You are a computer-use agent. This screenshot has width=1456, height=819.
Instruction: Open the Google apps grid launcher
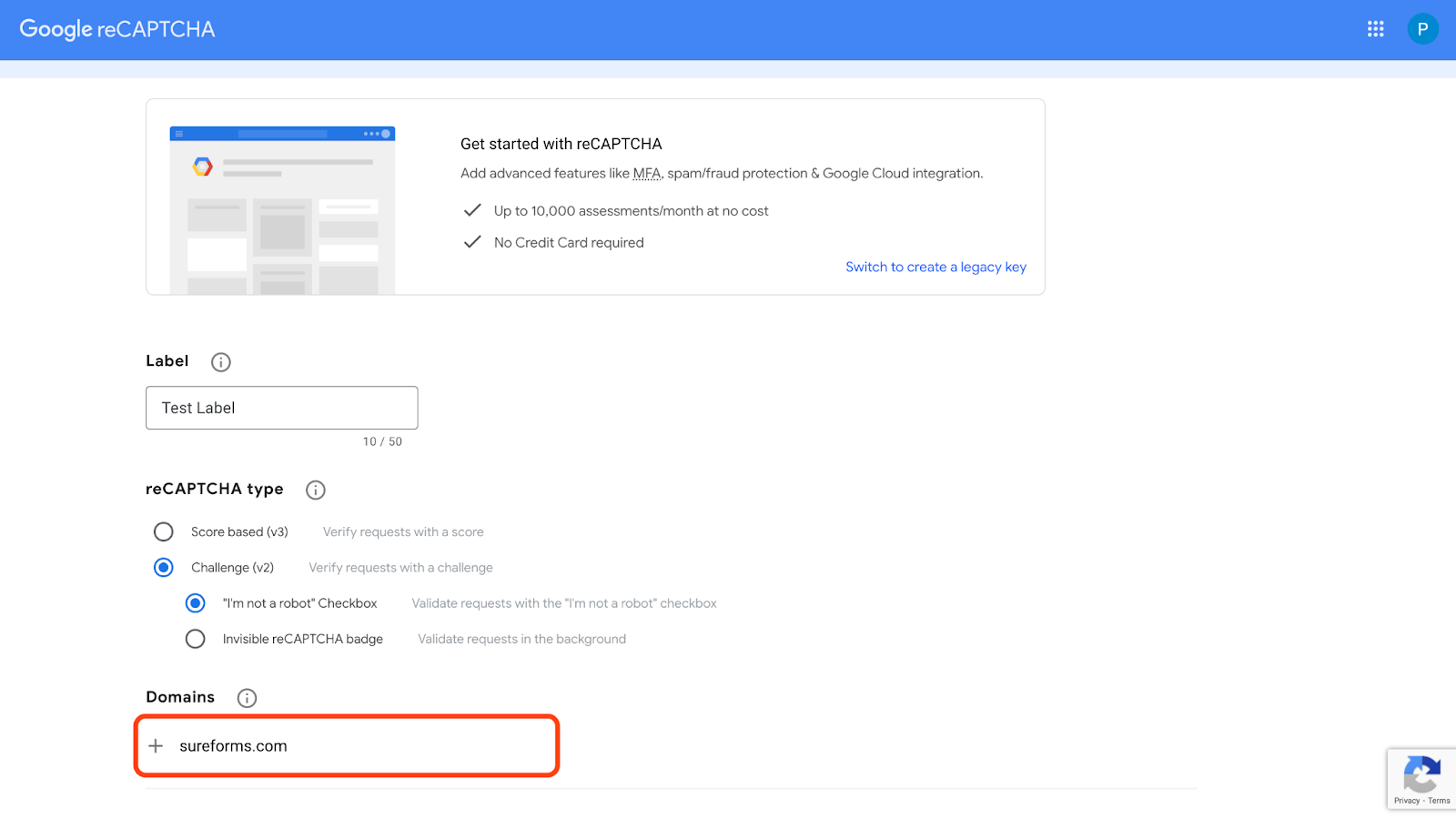(x=1375, y=29)
